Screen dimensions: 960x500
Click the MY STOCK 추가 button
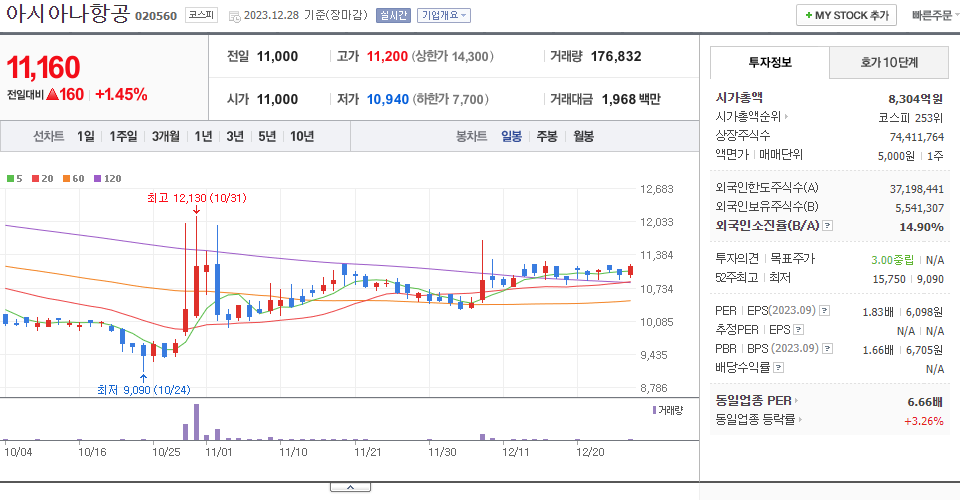tap(846, 15)
